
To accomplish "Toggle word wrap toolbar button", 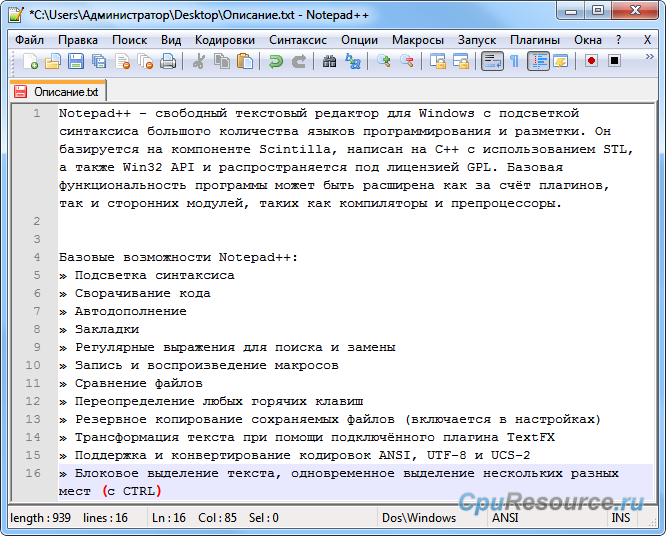I will tap(492, 62).
